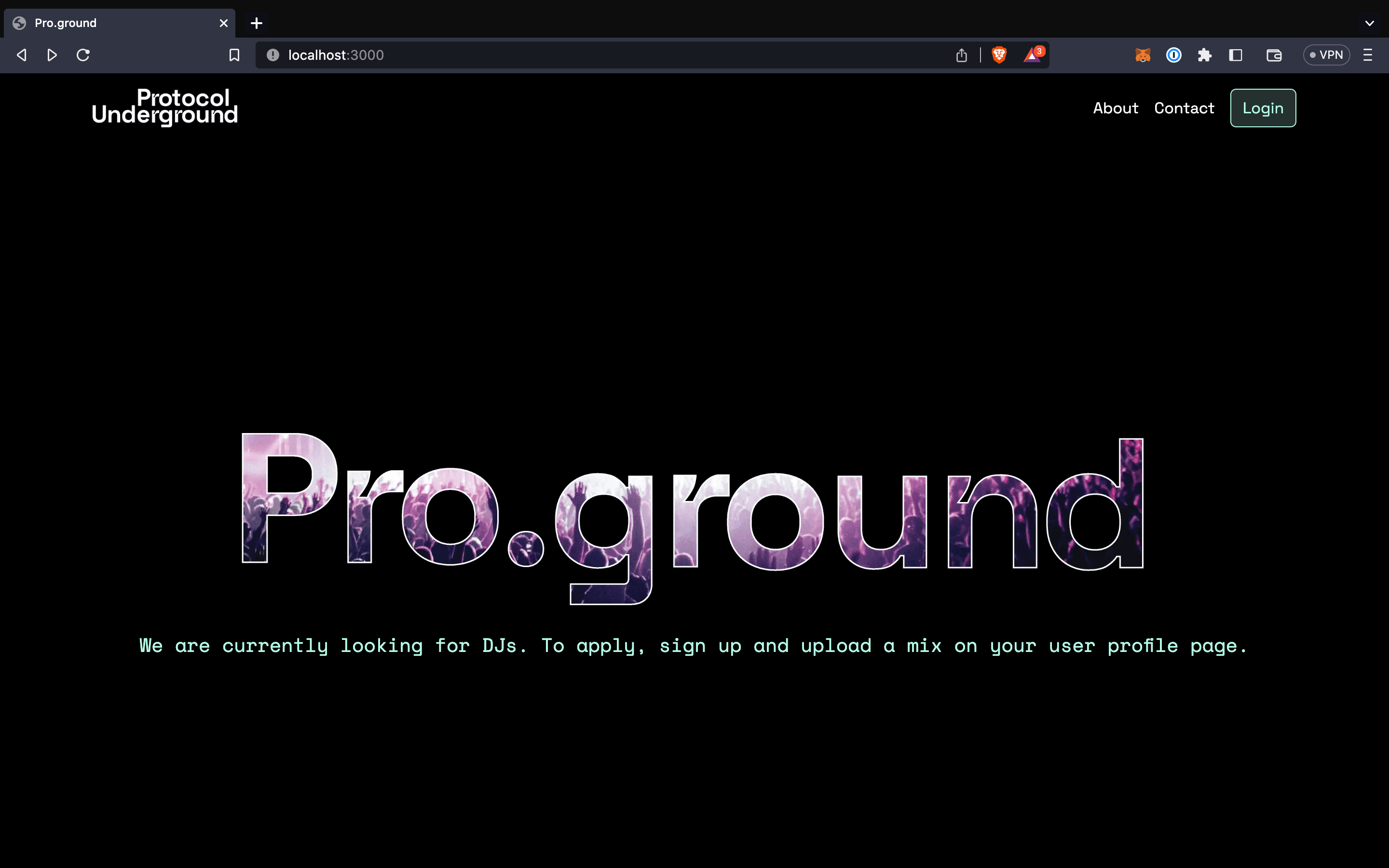
Task: Toggle the VPN button
Action: (1326, 55)
